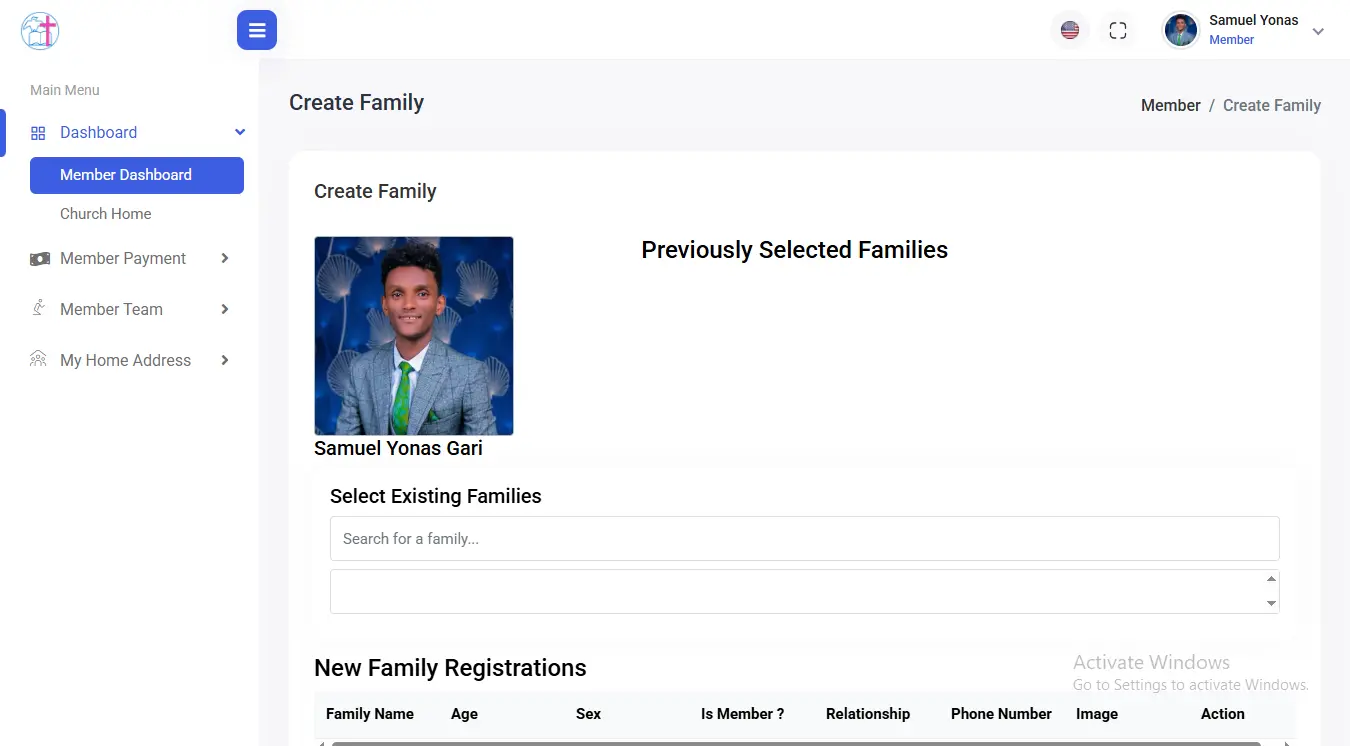Image resolution: width=1350 pixels, height=746 pixels.
Task: Open the Samuel Yonas profile dropdown
Action: point(1317,31)
